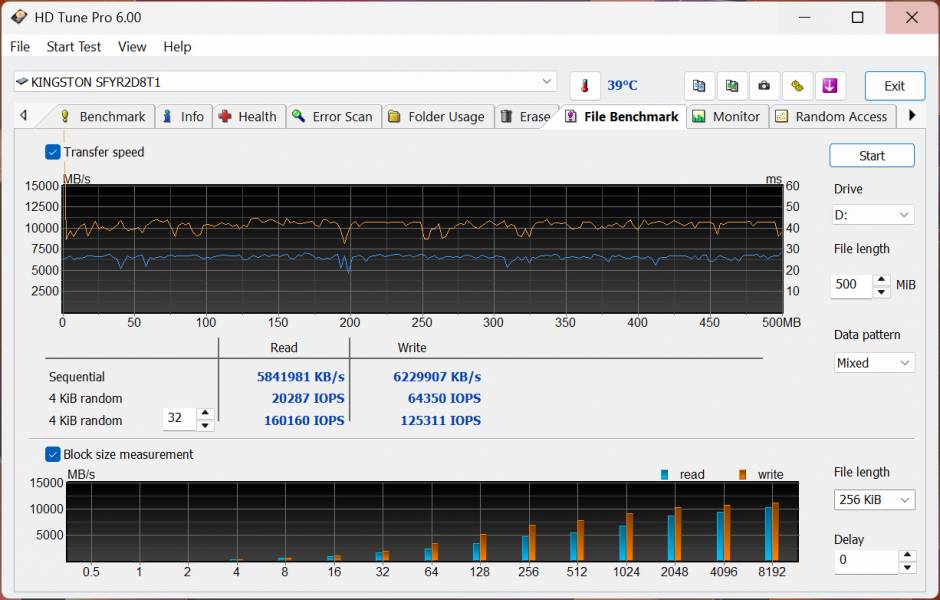Click the copy information to clipboard icon
This screenshot has height=600, width=940.
pos(698,86)
